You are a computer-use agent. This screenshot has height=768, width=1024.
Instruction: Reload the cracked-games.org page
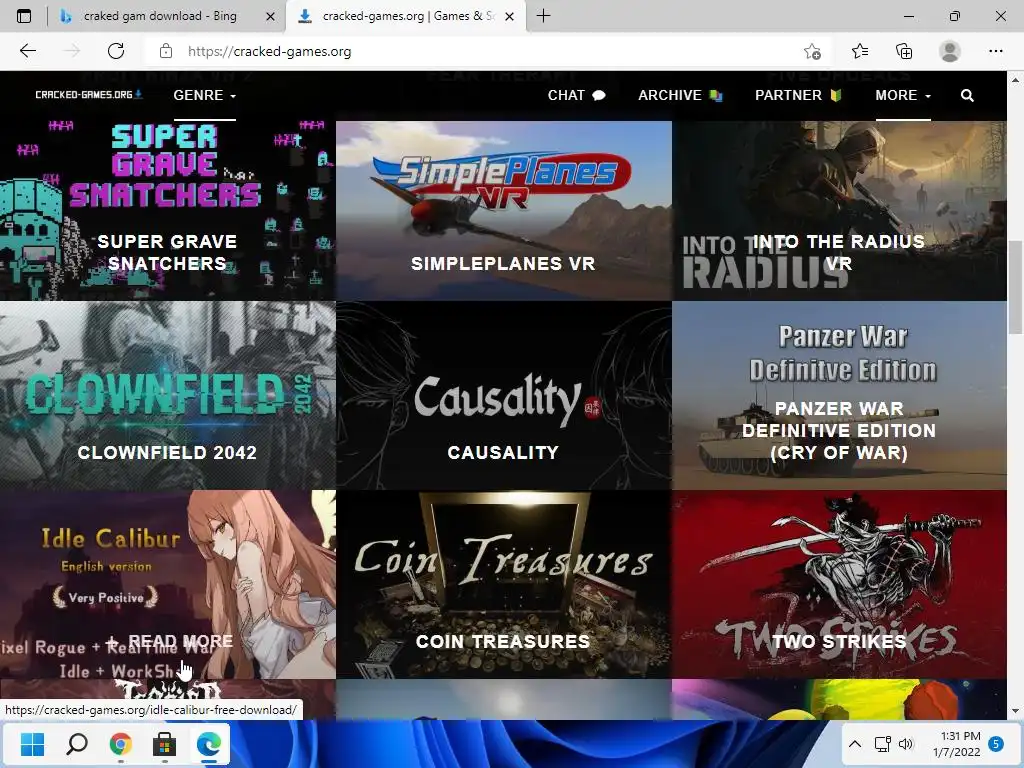116,51
